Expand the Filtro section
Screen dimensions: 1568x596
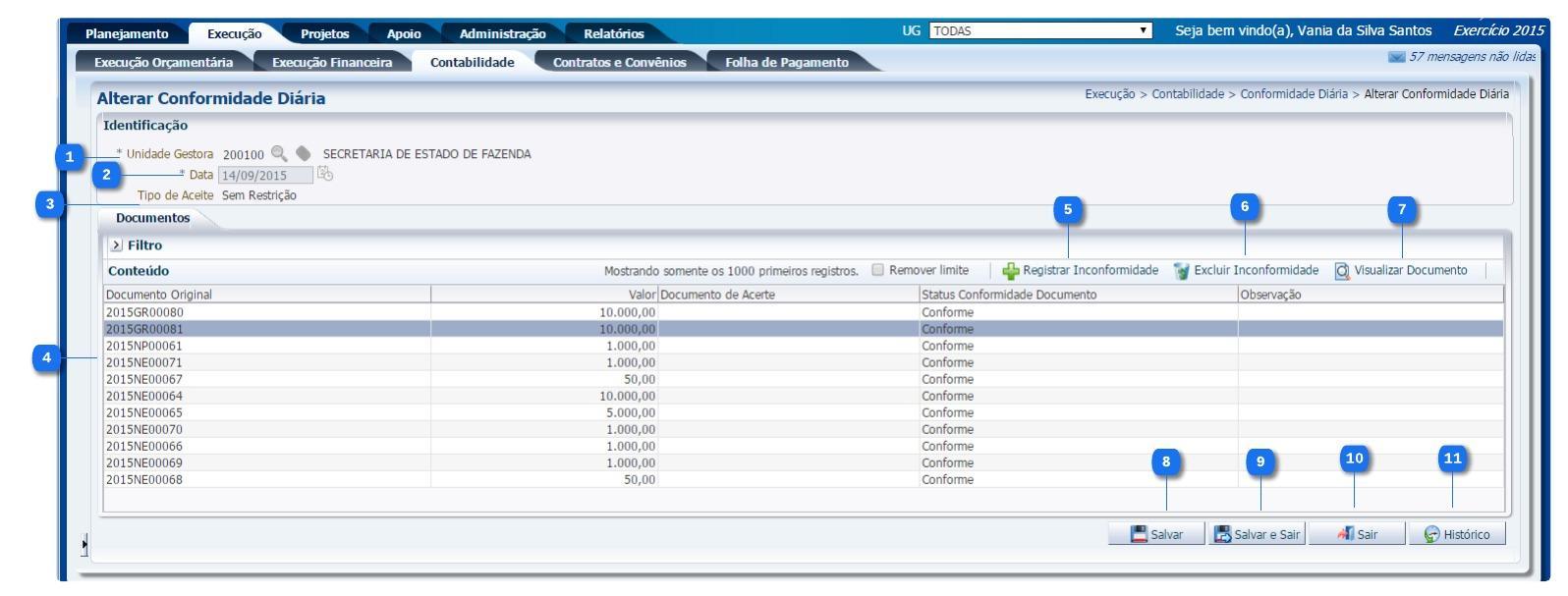coord(116,245)
